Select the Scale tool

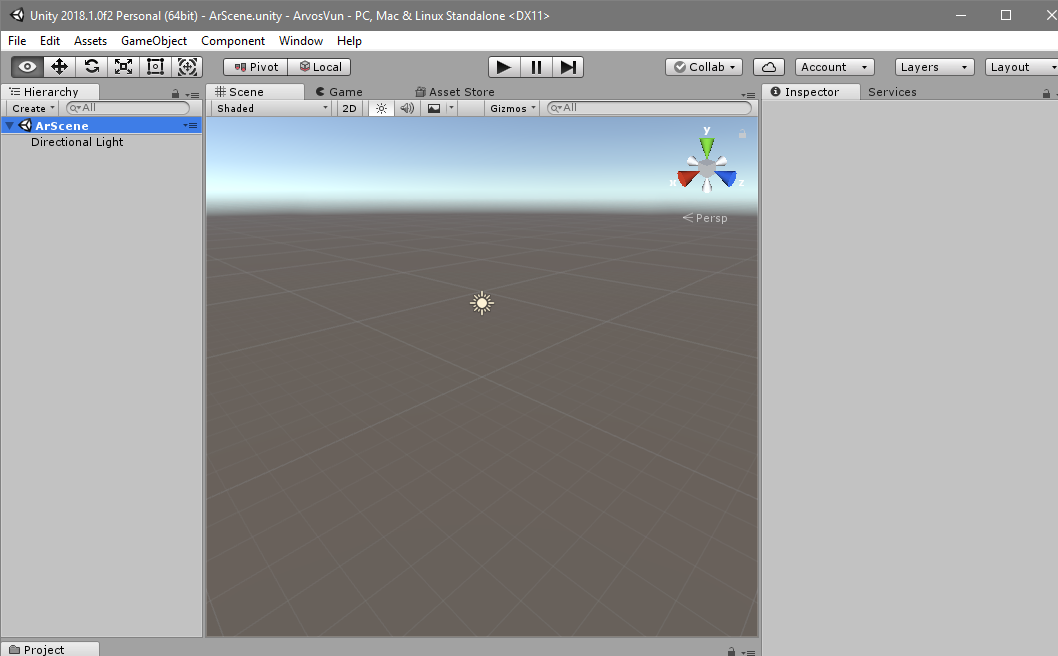[x=124, y=66]
